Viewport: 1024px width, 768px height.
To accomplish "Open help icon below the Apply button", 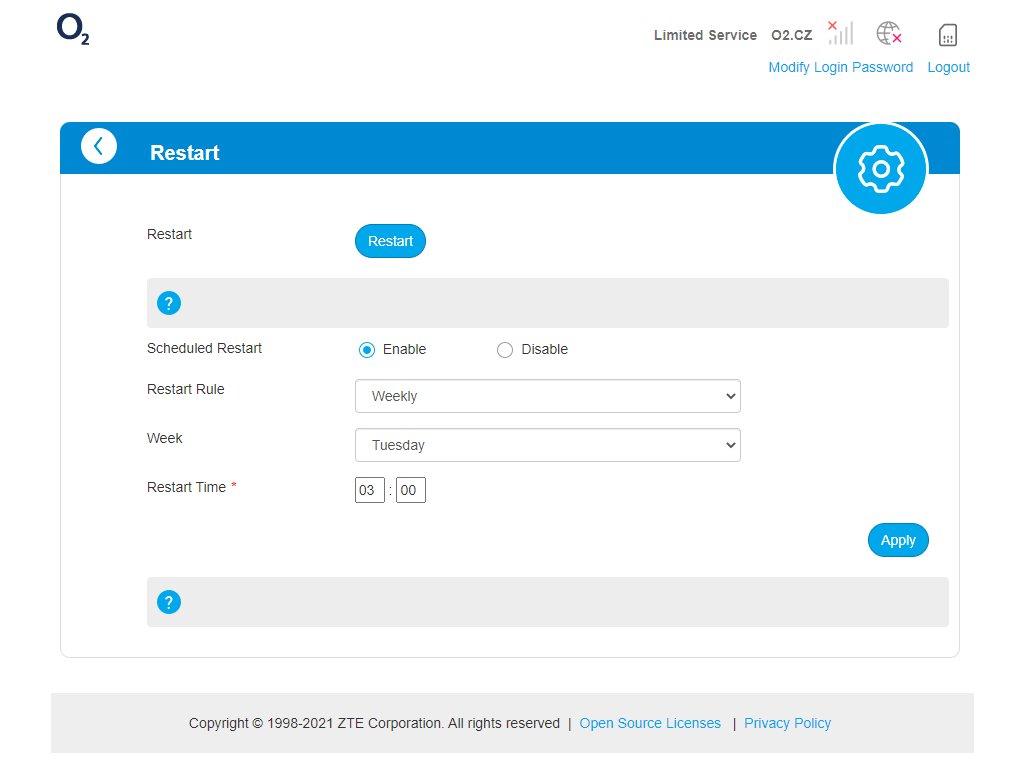I will [169, 602].
